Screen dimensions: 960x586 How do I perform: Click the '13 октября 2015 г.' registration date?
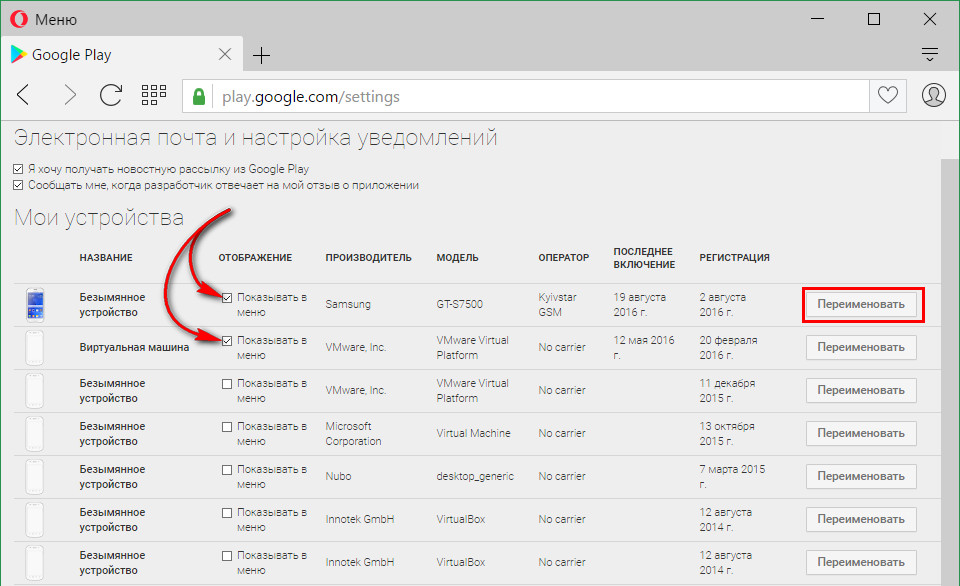point(727,433)
